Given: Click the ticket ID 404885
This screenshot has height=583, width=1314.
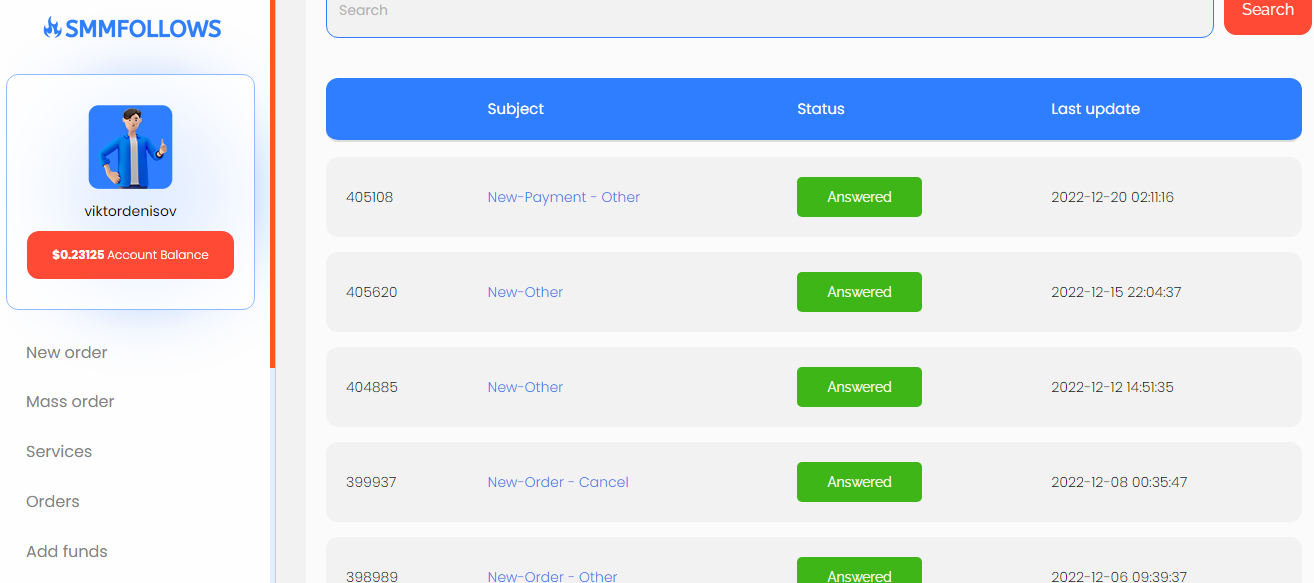Looking at the screenshot, I should click(x=372, y=387).
